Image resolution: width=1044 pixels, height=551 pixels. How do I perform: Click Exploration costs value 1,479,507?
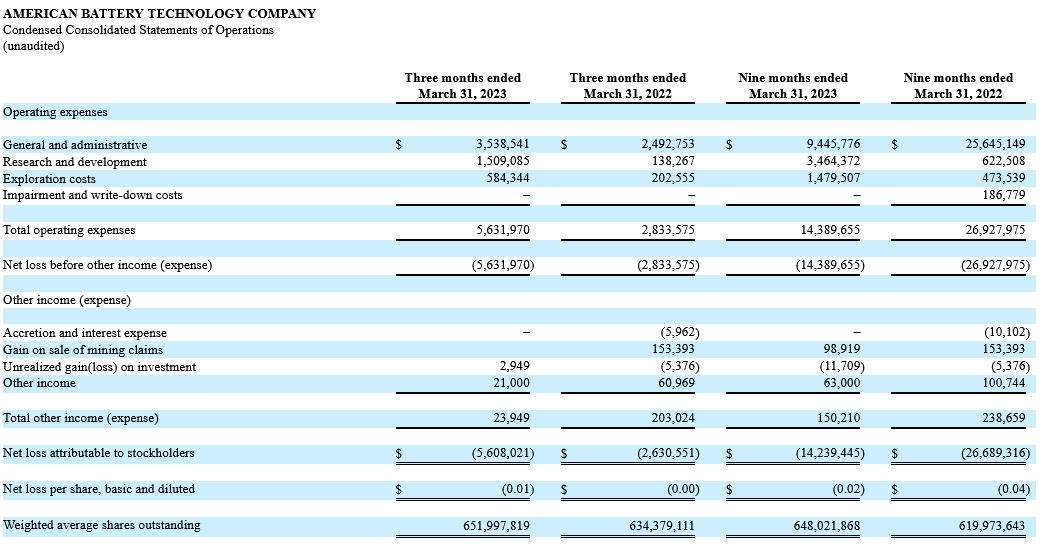[x=833, y=178]
